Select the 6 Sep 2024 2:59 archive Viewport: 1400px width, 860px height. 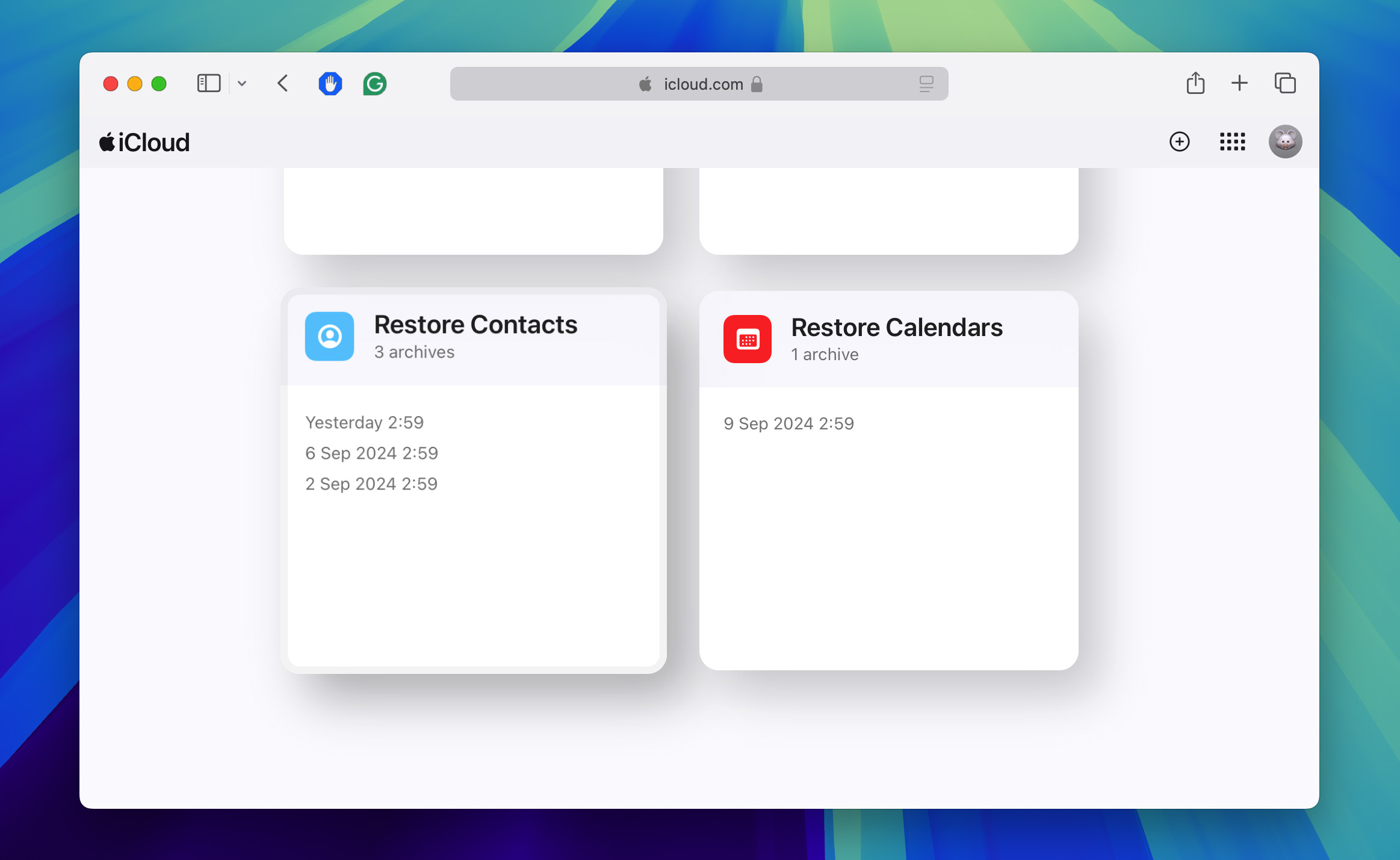372,453
